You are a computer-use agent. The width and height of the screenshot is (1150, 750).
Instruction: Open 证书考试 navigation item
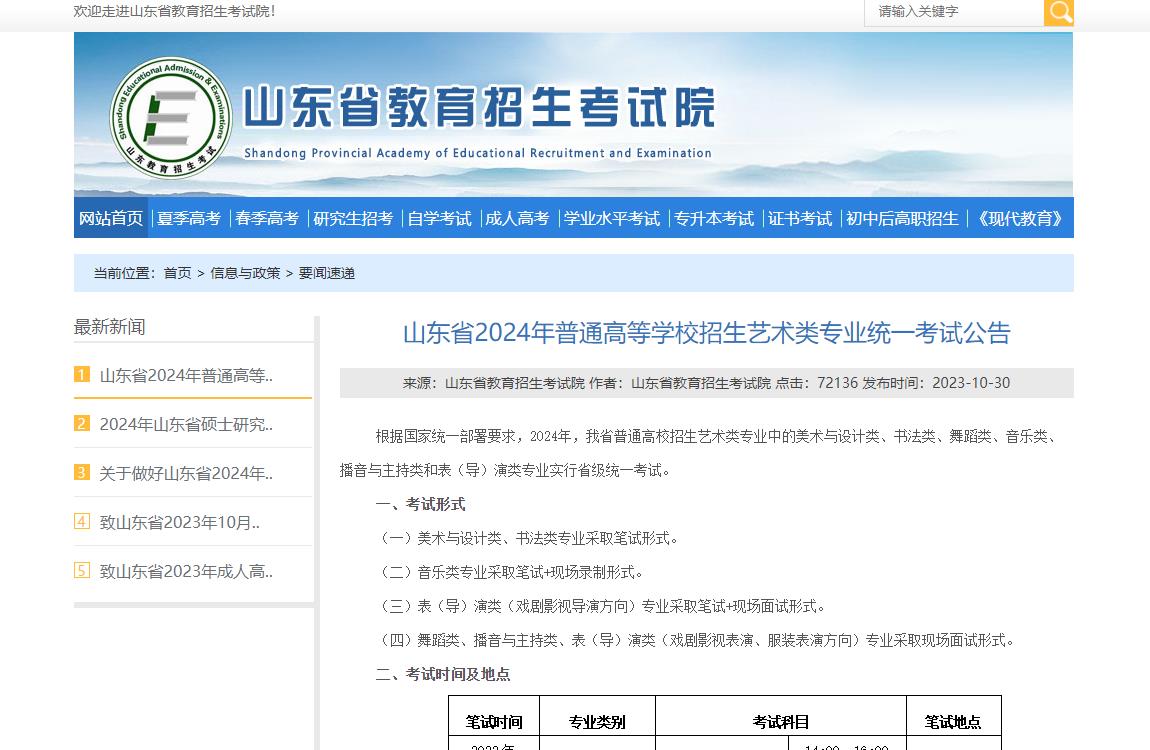[800, 218]
